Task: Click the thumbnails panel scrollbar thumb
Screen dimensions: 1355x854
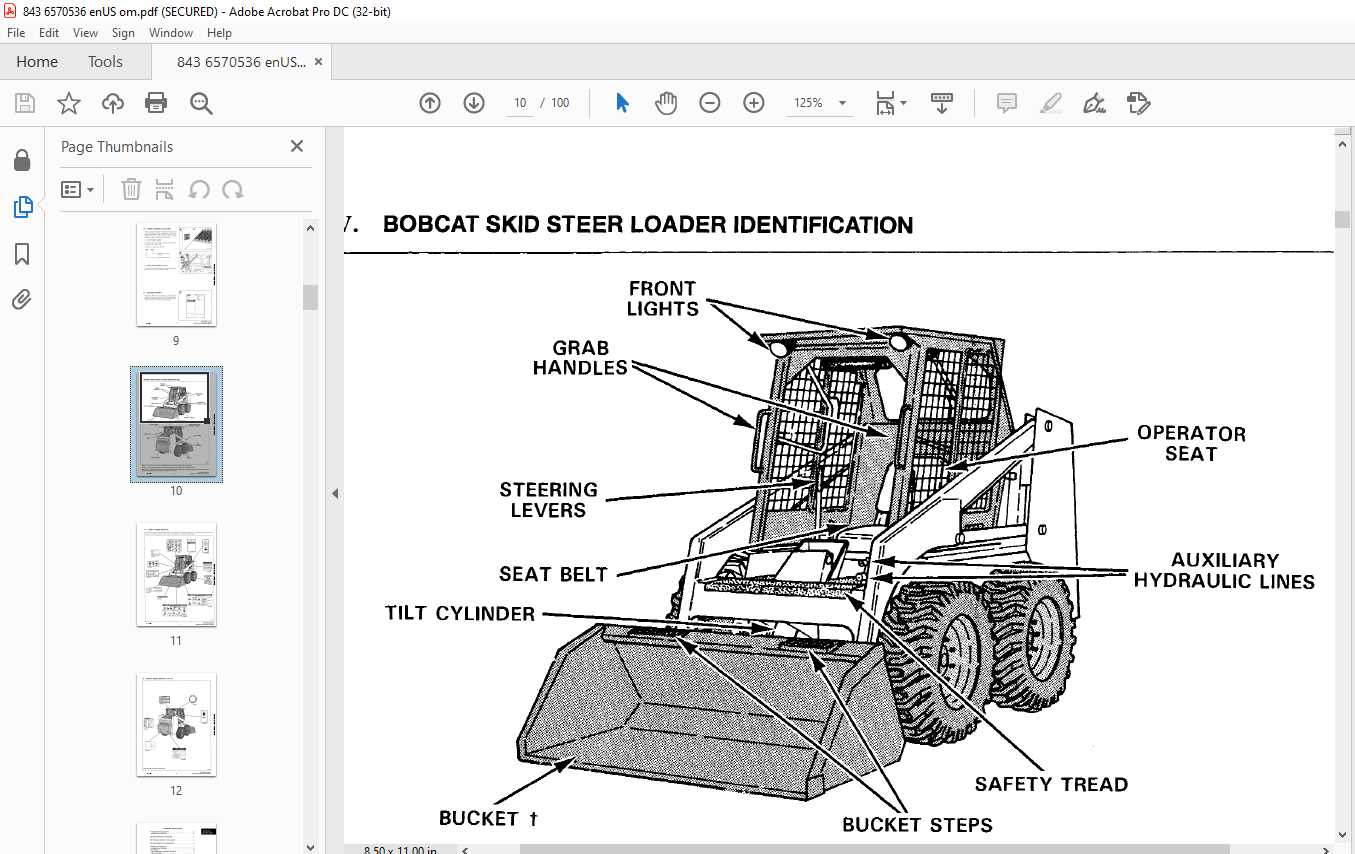Action: click(311, 297)
